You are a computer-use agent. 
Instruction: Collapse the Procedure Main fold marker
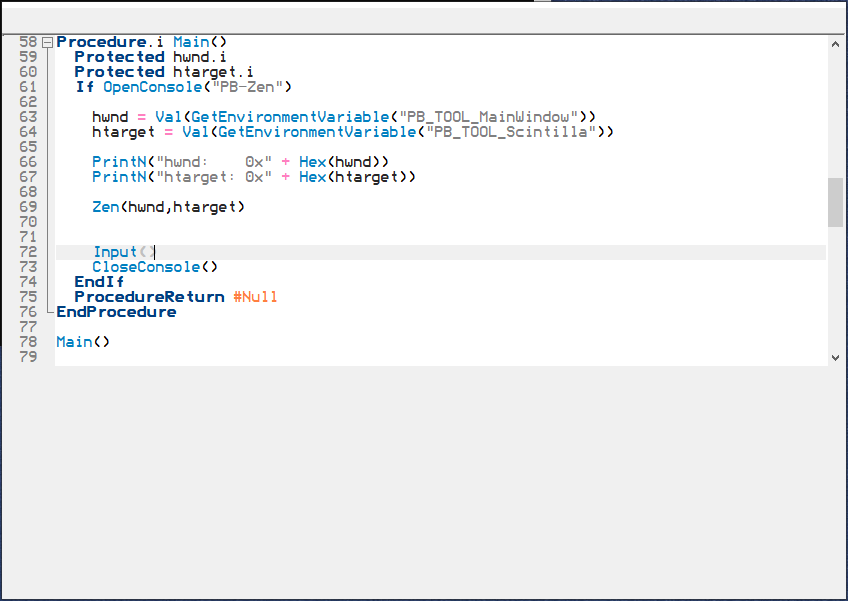(48, 42)
